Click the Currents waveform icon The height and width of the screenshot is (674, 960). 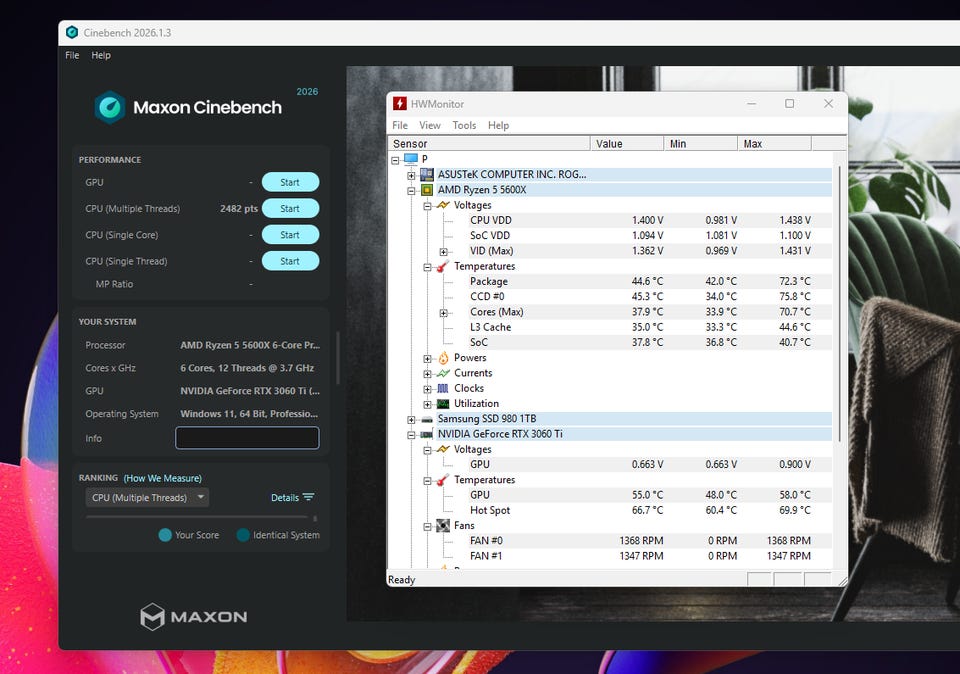point(443,373)
